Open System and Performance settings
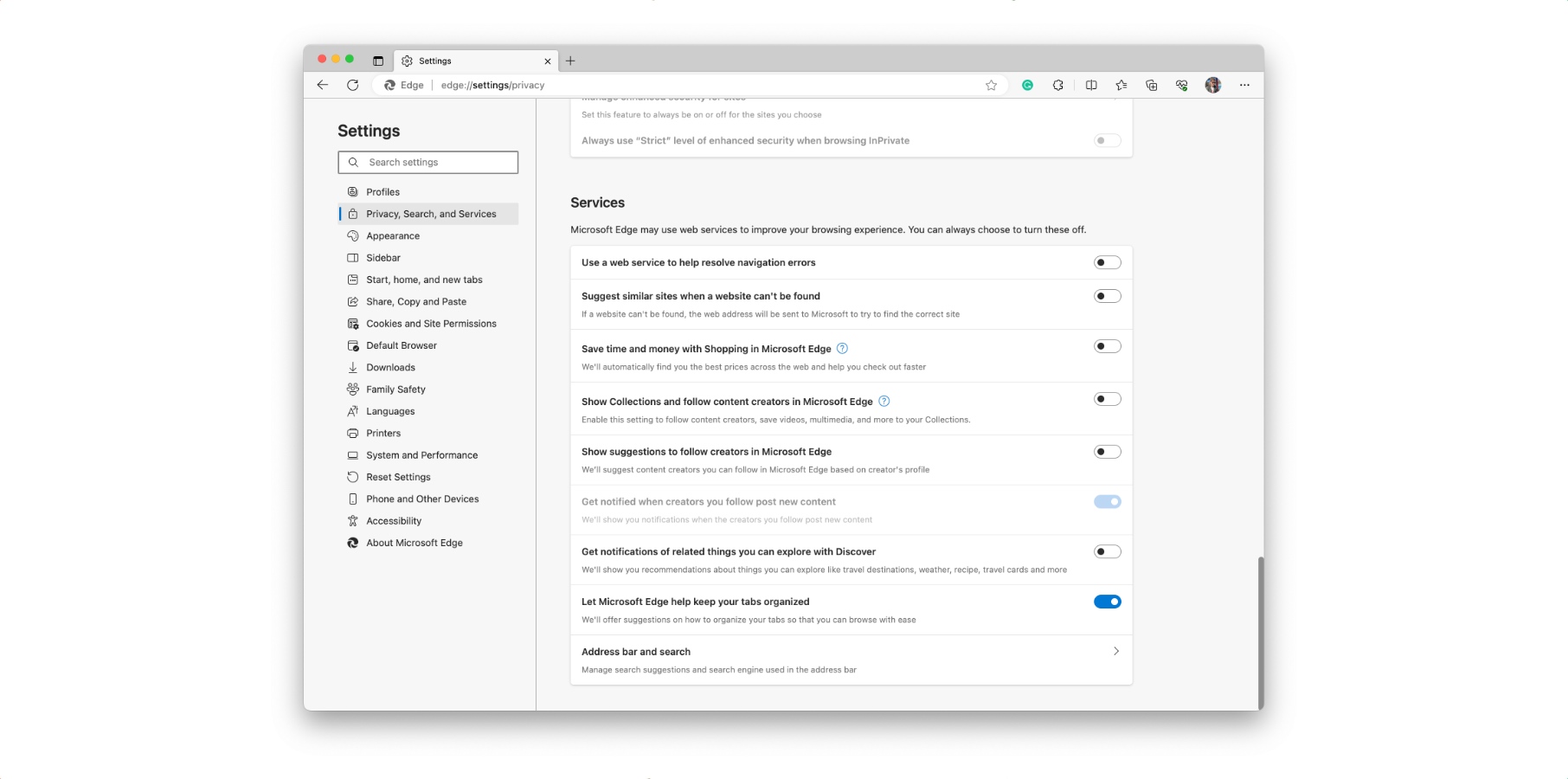Image resolution: width=1568 pixels, height=779 pixels. (x=428, y=455)
